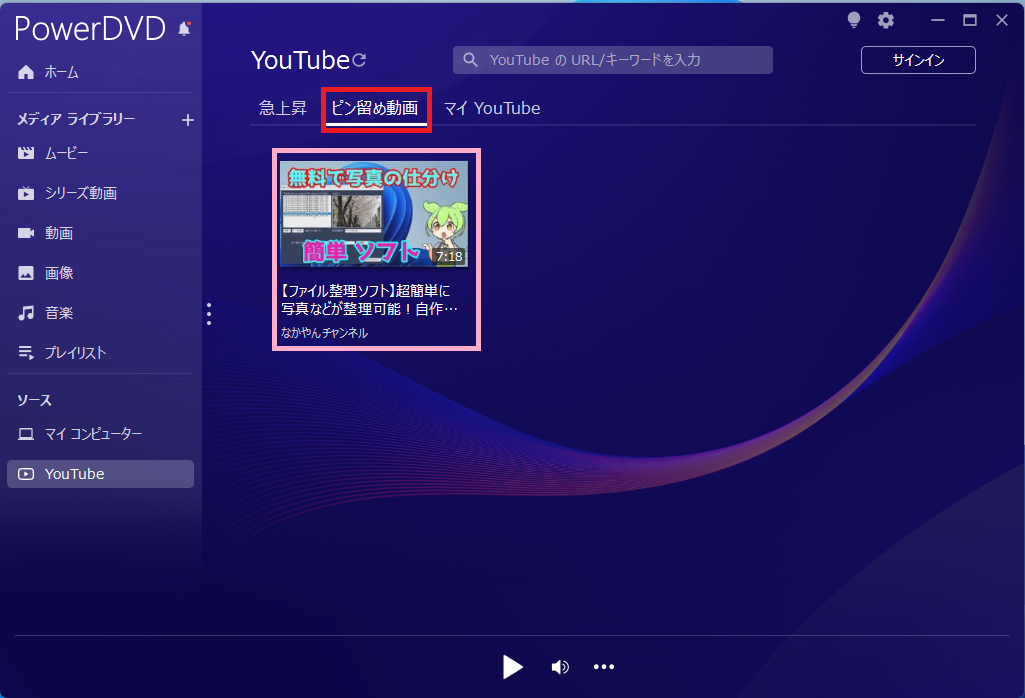1025x698 pixels.
Task: Mute audio with speaker icon
Action: [x=560, y=667]
